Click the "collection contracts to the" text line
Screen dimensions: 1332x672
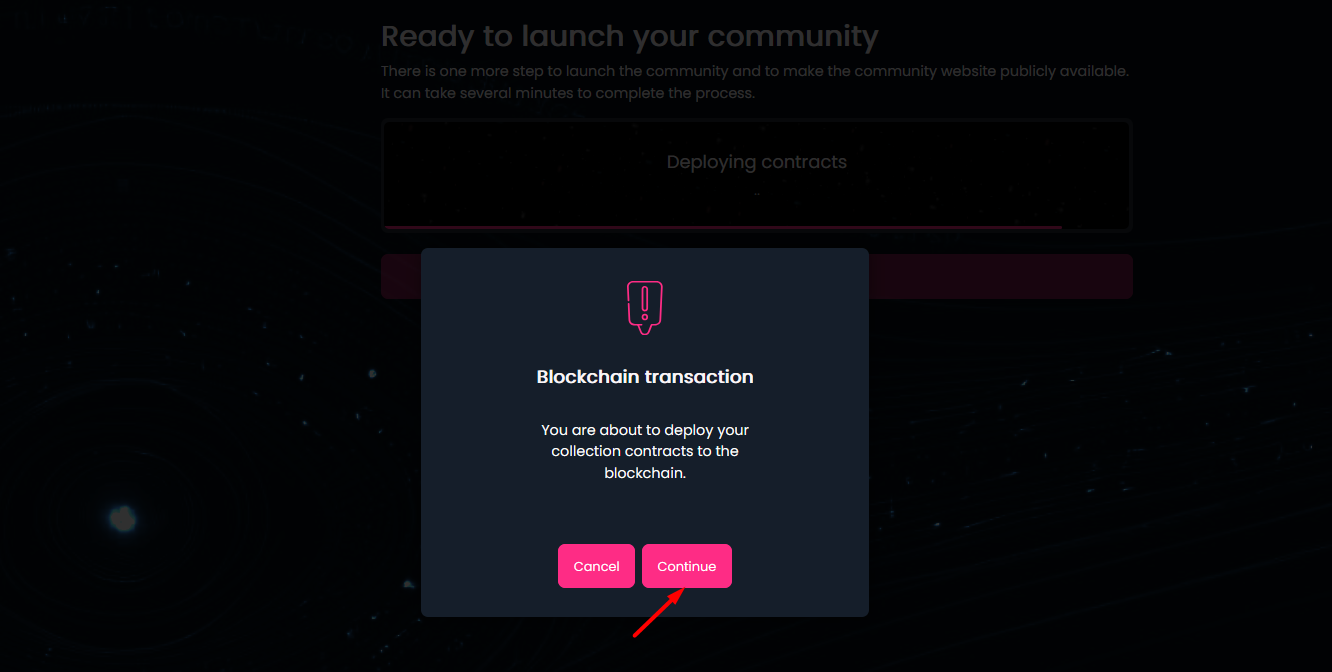645,451
